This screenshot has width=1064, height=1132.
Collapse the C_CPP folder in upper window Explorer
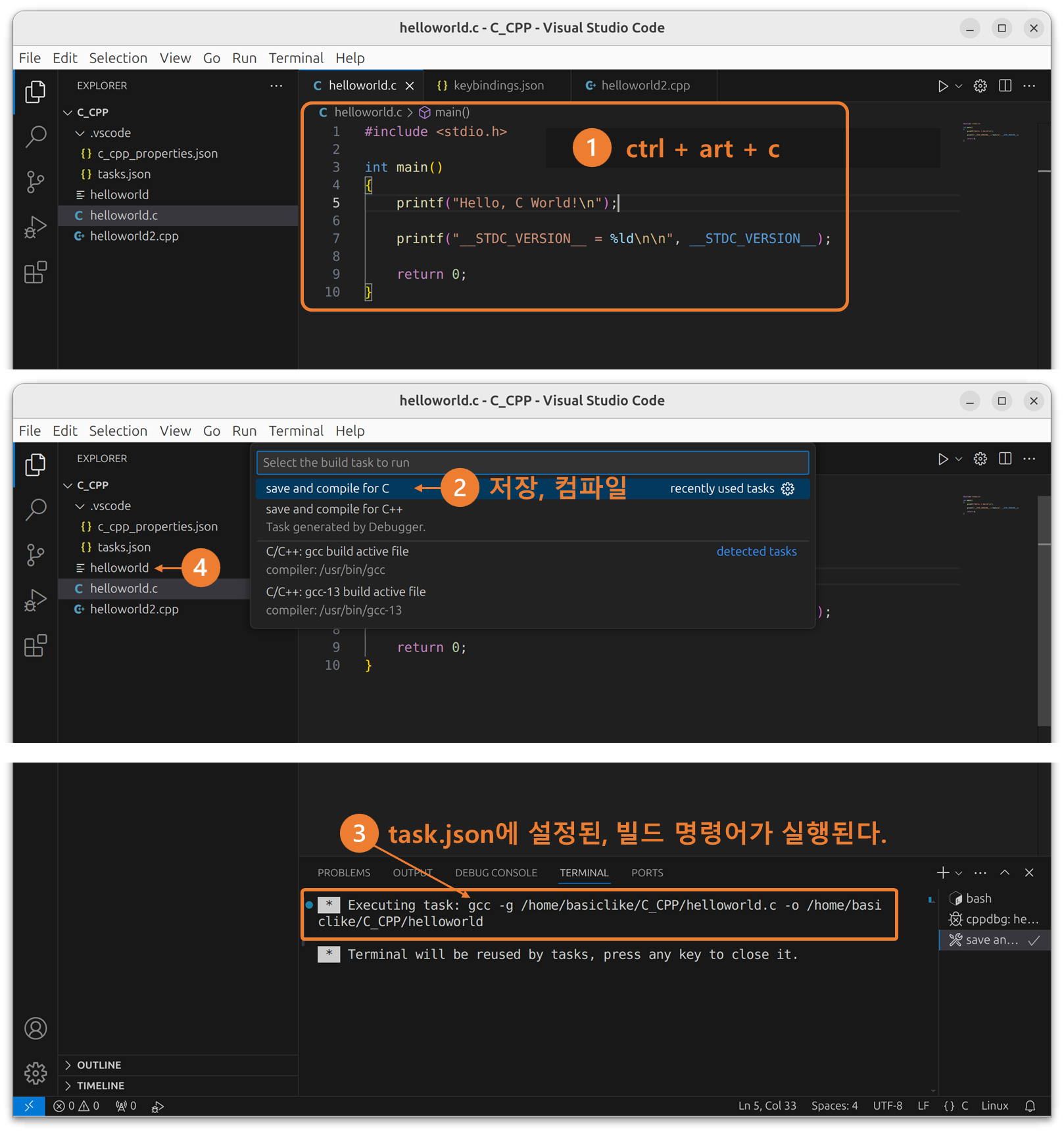(x=68, y=112)
